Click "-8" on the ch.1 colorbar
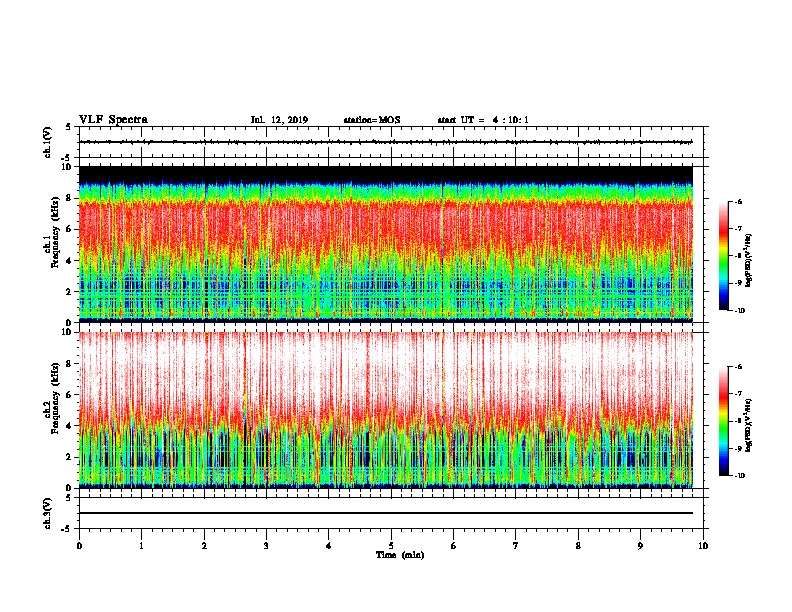The height and width of the screenshot is (612, 792). [x=738, y=256]
